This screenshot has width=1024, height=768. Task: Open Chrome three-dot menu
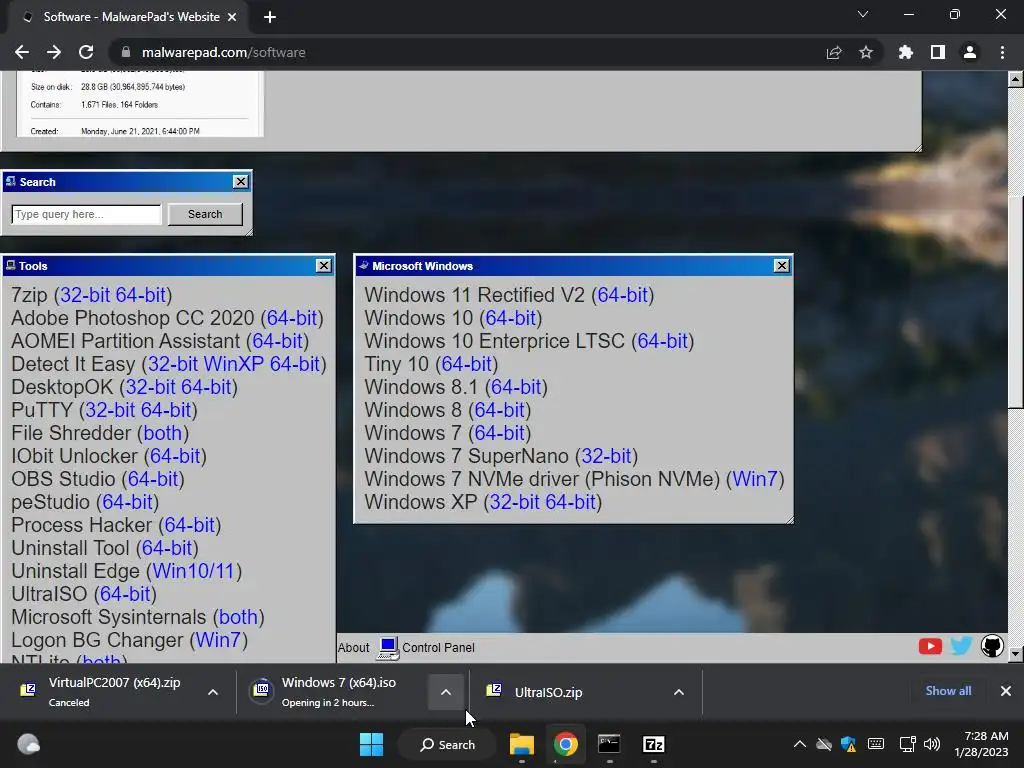[x=1002, y=52]
